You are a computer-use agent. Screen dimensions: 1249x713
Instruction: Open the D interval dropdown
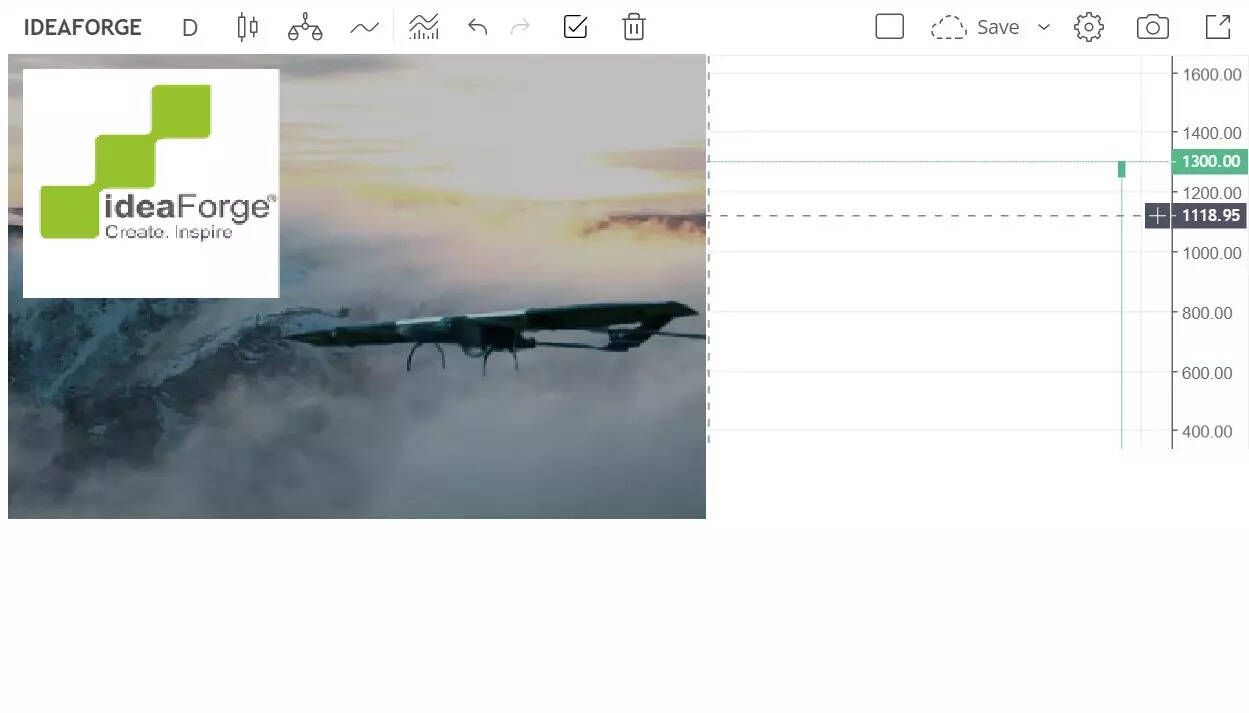point(189,27)
